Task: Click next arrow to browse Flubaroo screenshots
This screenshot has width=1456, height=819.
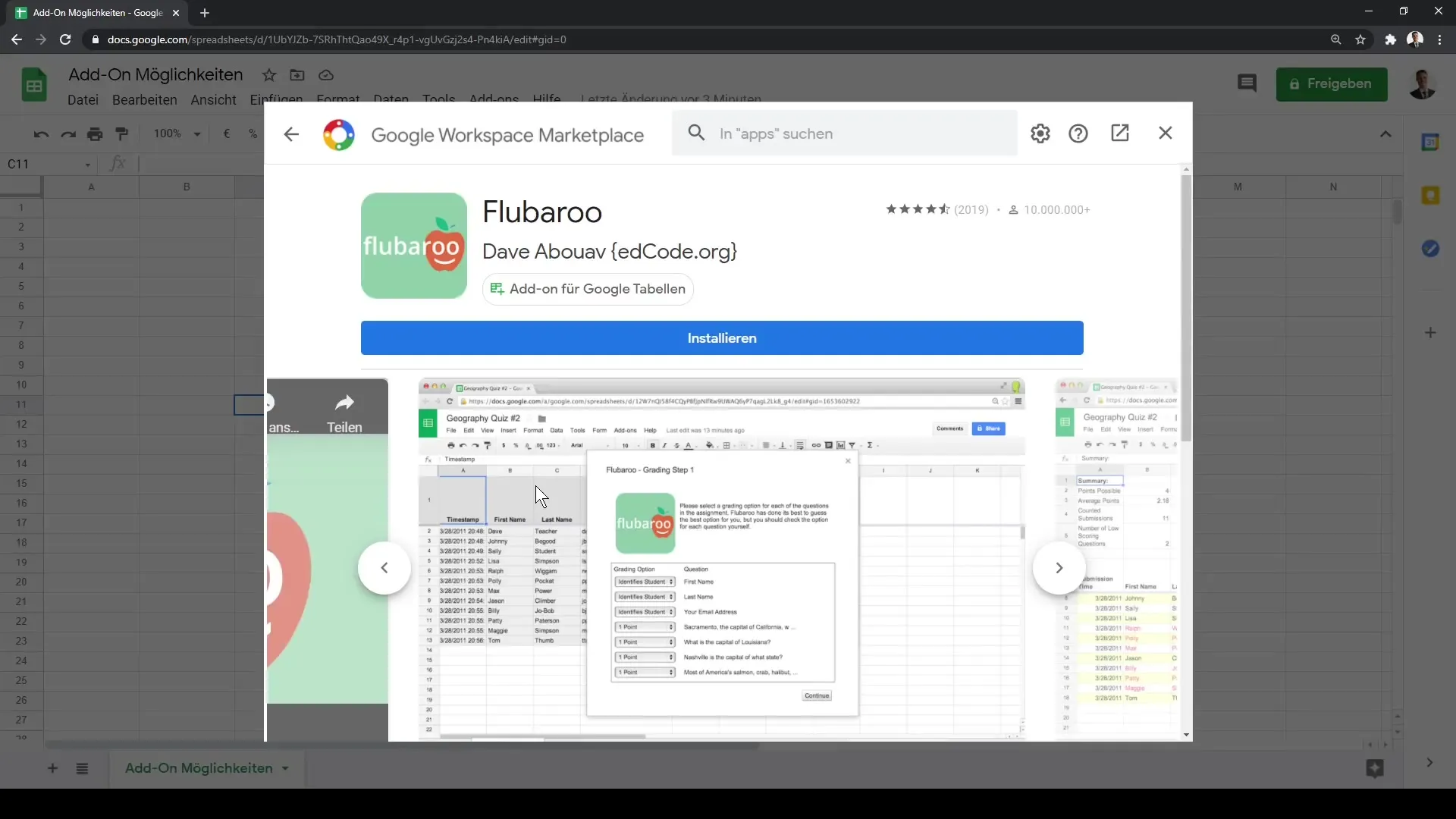Action: coord(1059,567)
